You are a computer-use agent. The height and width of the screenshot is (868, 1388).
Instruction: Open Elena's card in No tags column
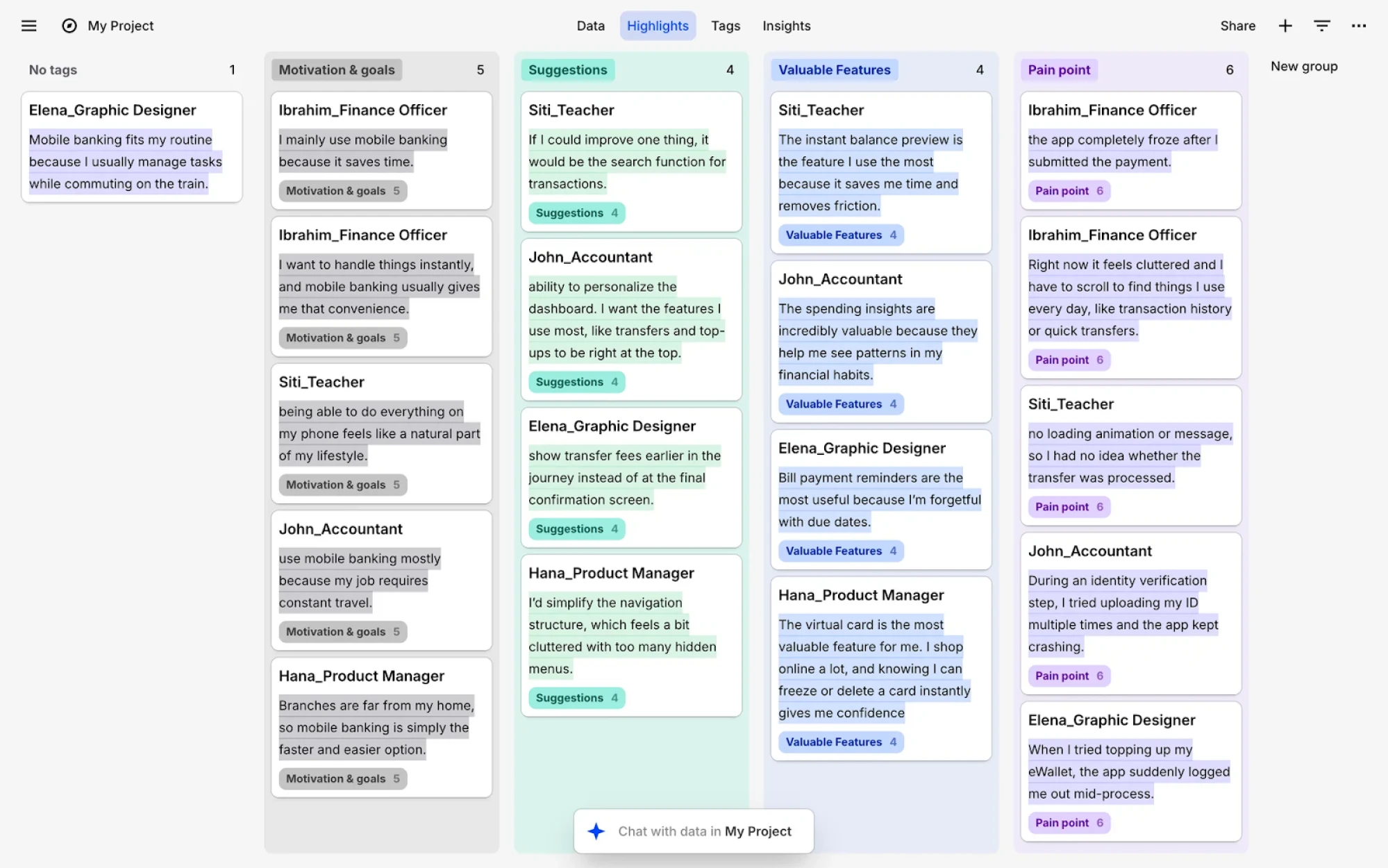coord(131,147)
